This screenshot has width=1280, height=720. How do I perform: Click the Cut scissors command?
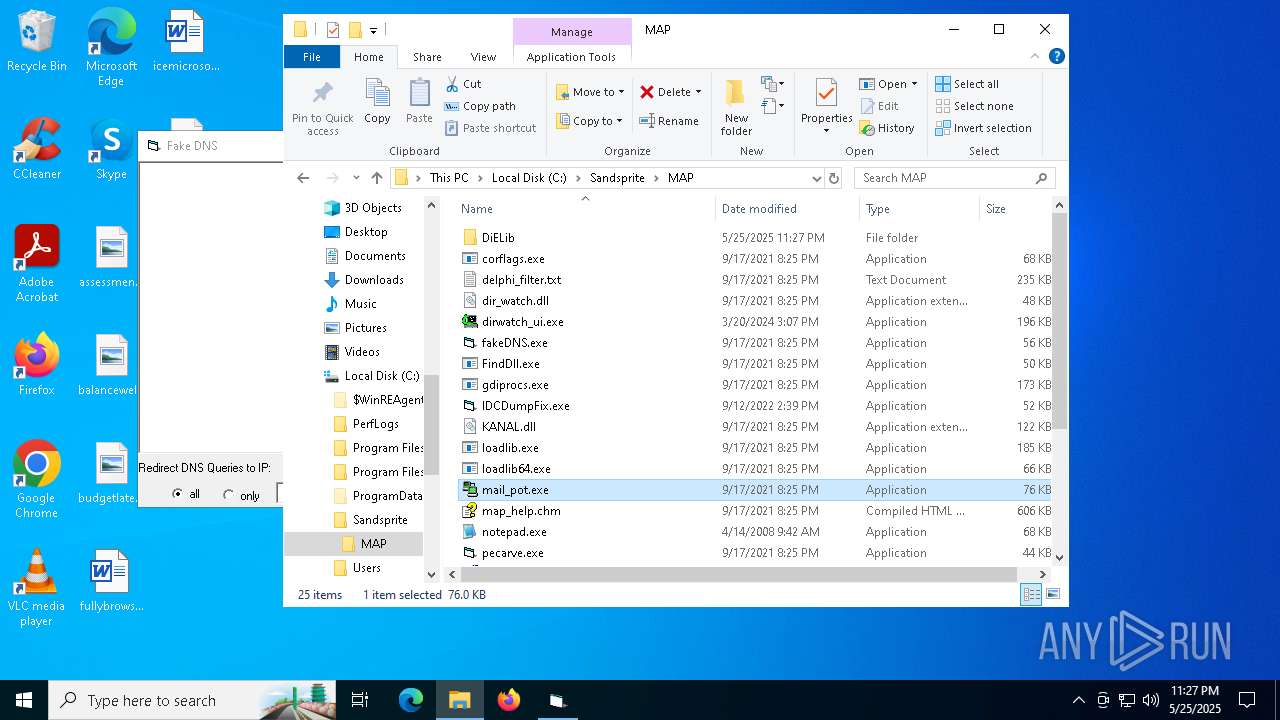(463, 84)
